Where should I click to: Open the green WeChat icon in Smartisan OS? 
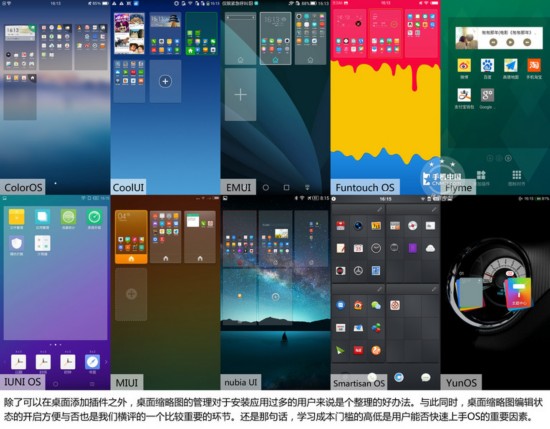pos(376,306)
